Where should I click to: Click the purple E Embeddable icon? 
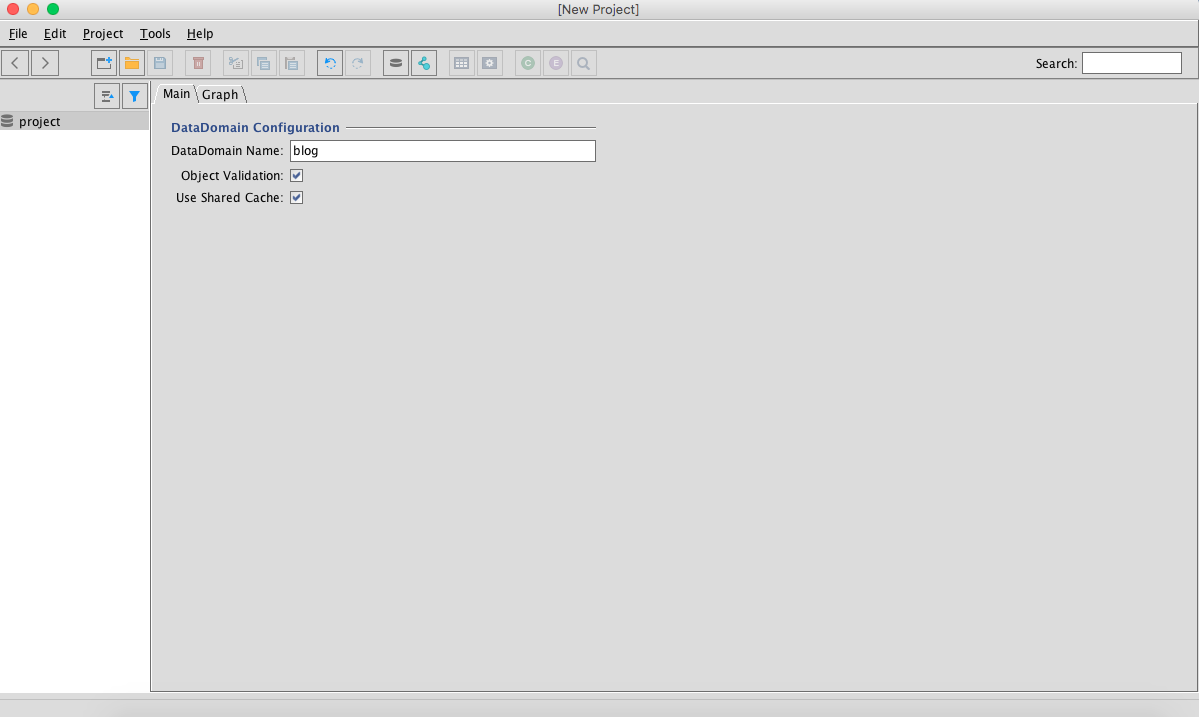tap(556, 63)
